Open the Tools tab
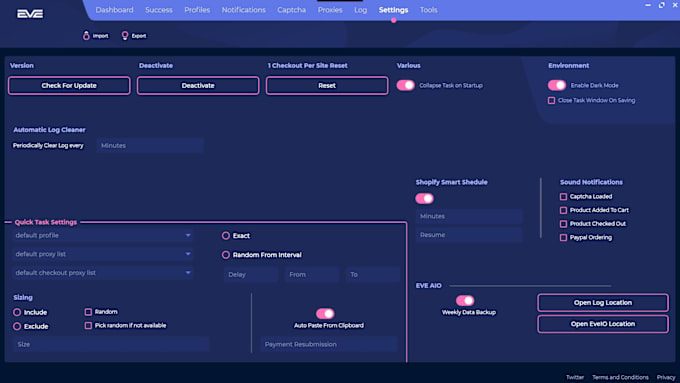 coord(428,10)
